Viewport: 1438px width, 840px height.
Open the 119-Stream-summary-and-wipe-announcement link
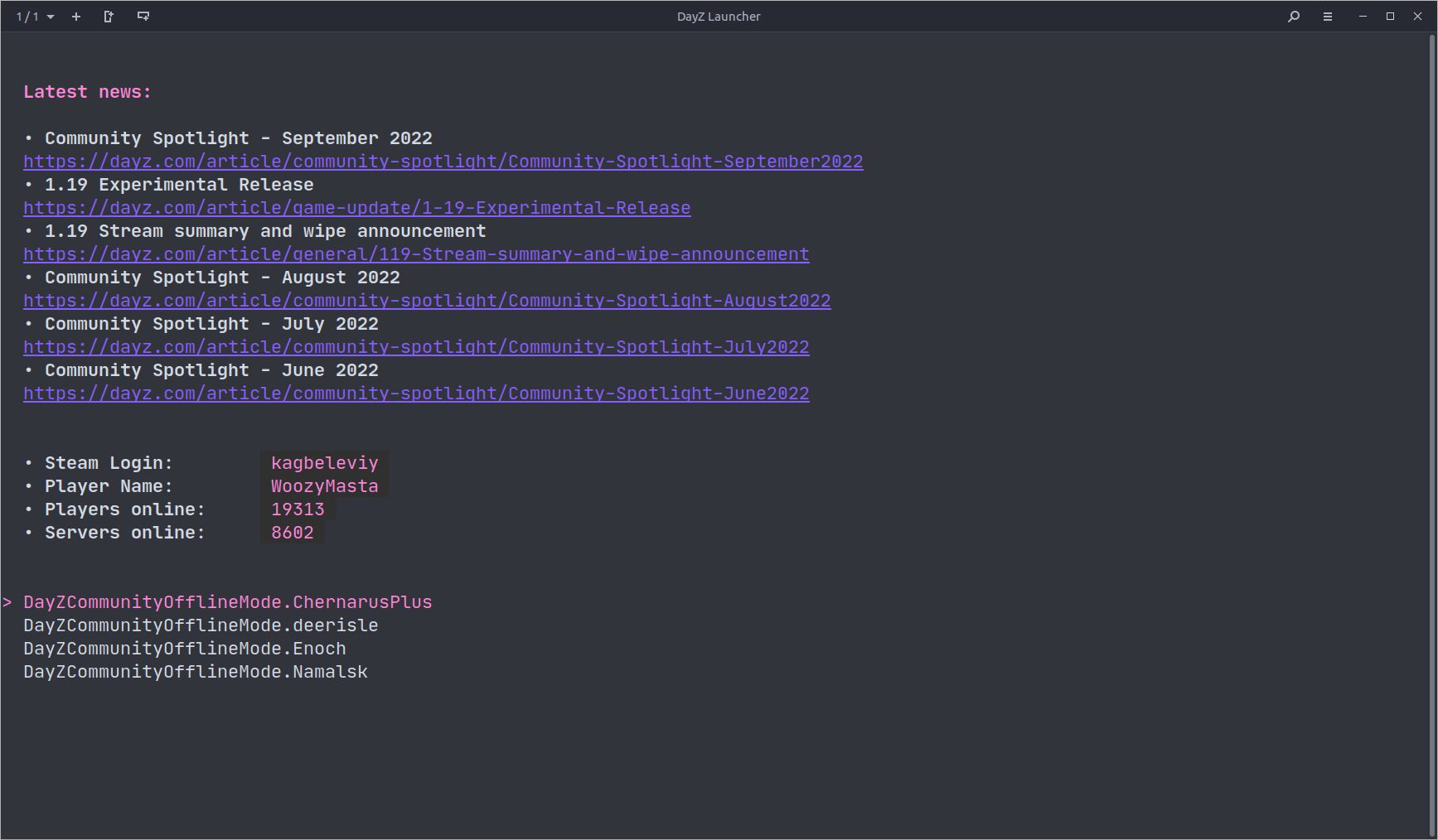[416, 254]
